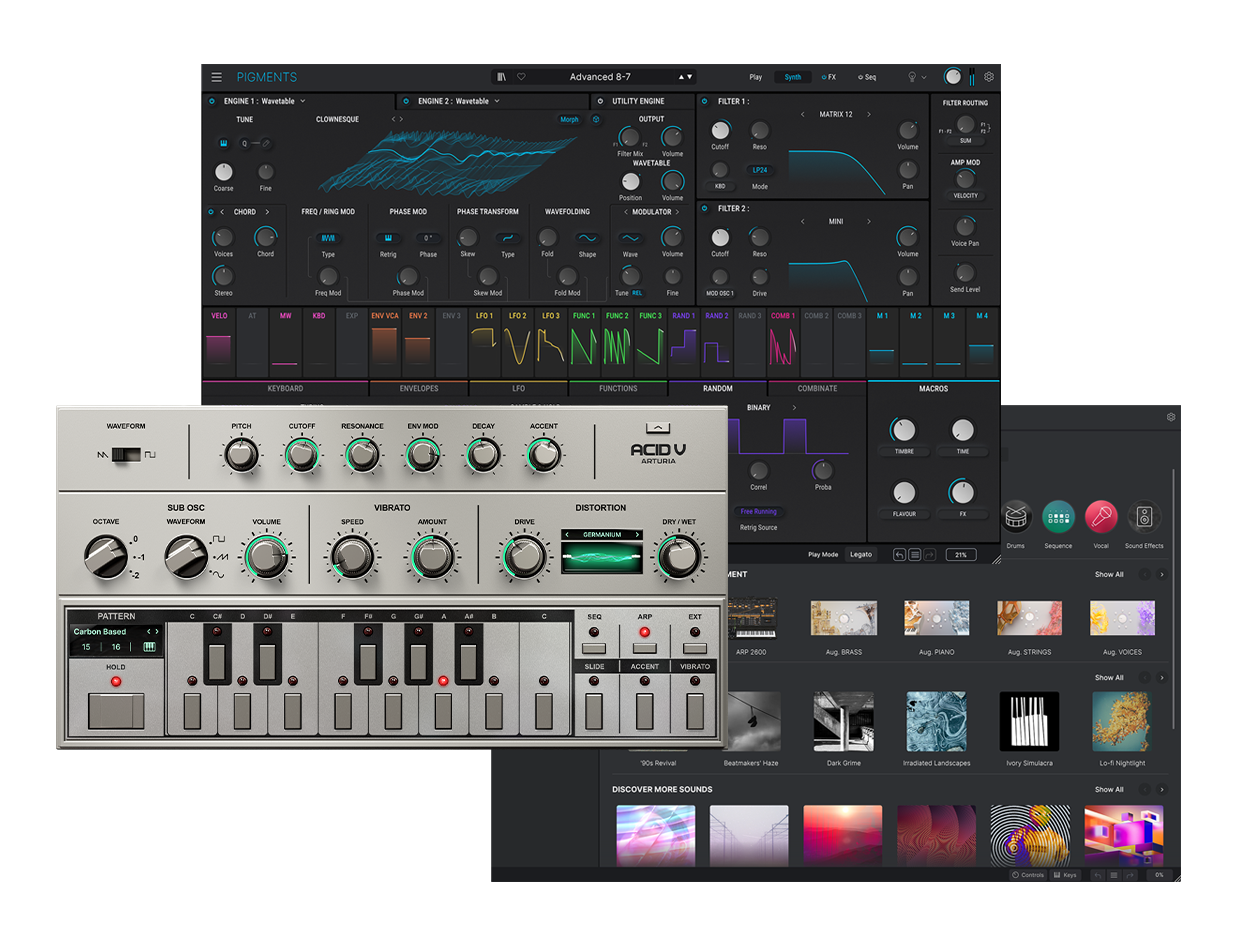Click the Freq/Ring Mod Type icon
Viewport: 1237px width, 929px height.
(x=328, y=239)
